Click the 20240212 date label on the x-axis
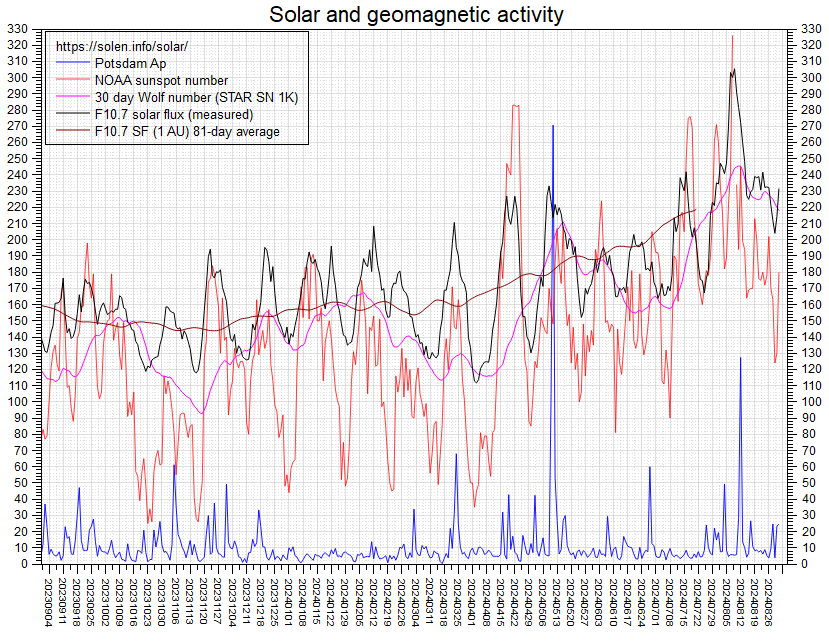829x642 pixels. (371, 603)
